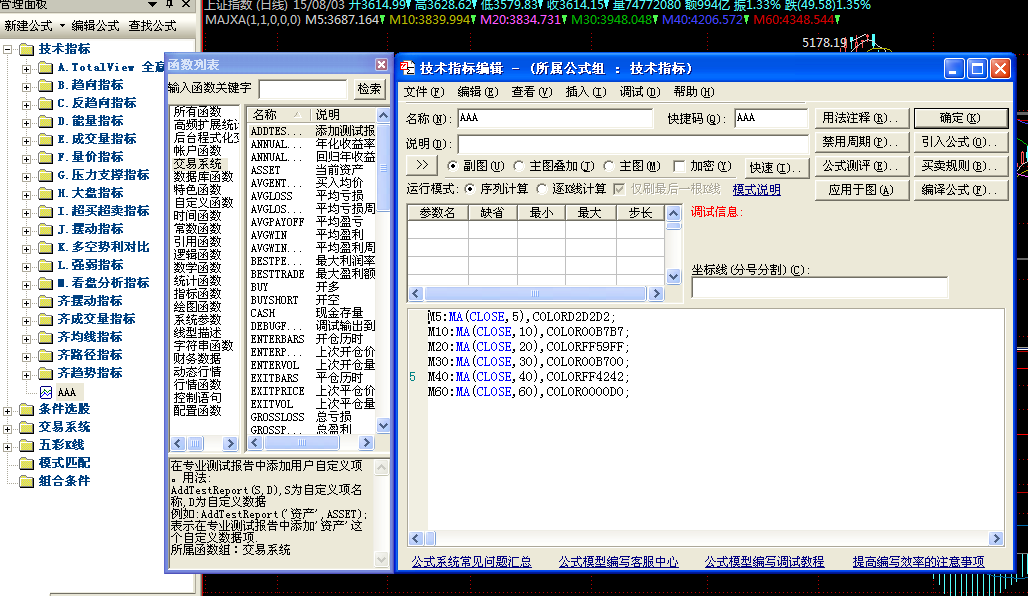Close the 函数列表 window
Screen dimensions: 1028x596
coord(380,65)
